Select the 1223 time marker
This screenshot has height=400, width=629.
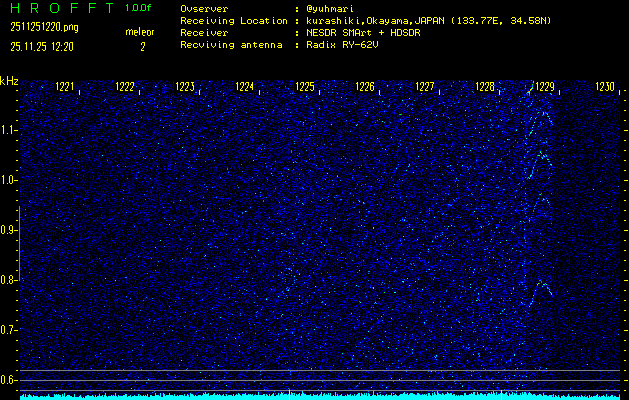[185, 87]
